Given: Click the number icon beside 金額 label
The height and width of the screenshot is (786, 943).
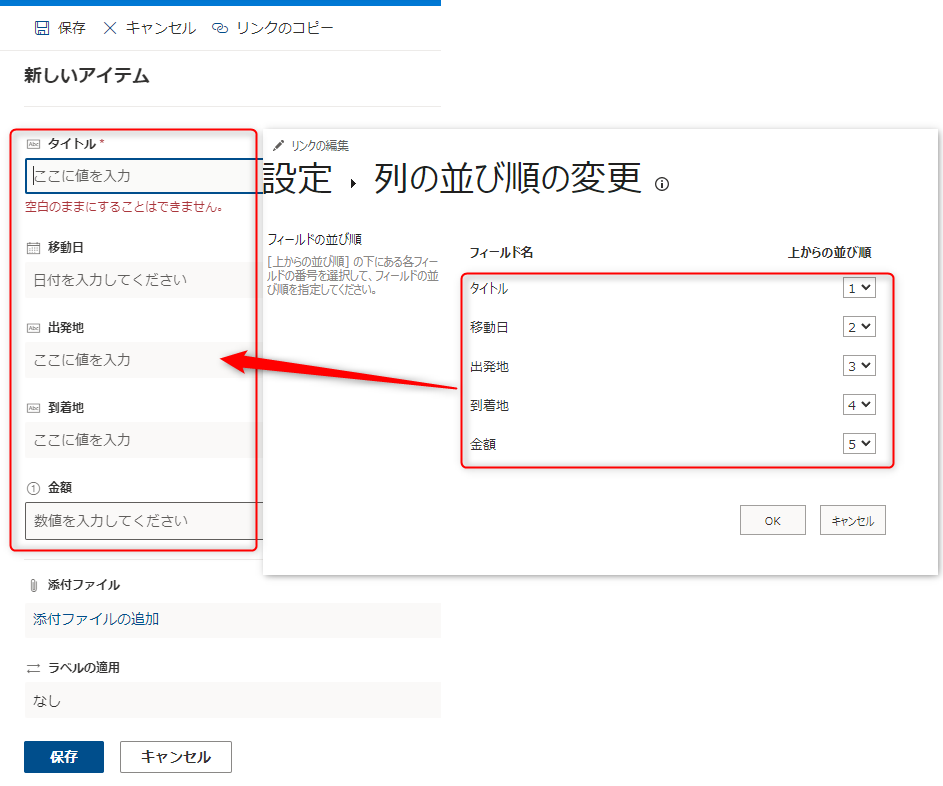Looking at the screenshot, I should pyautogui.click(x=34, y=488).
